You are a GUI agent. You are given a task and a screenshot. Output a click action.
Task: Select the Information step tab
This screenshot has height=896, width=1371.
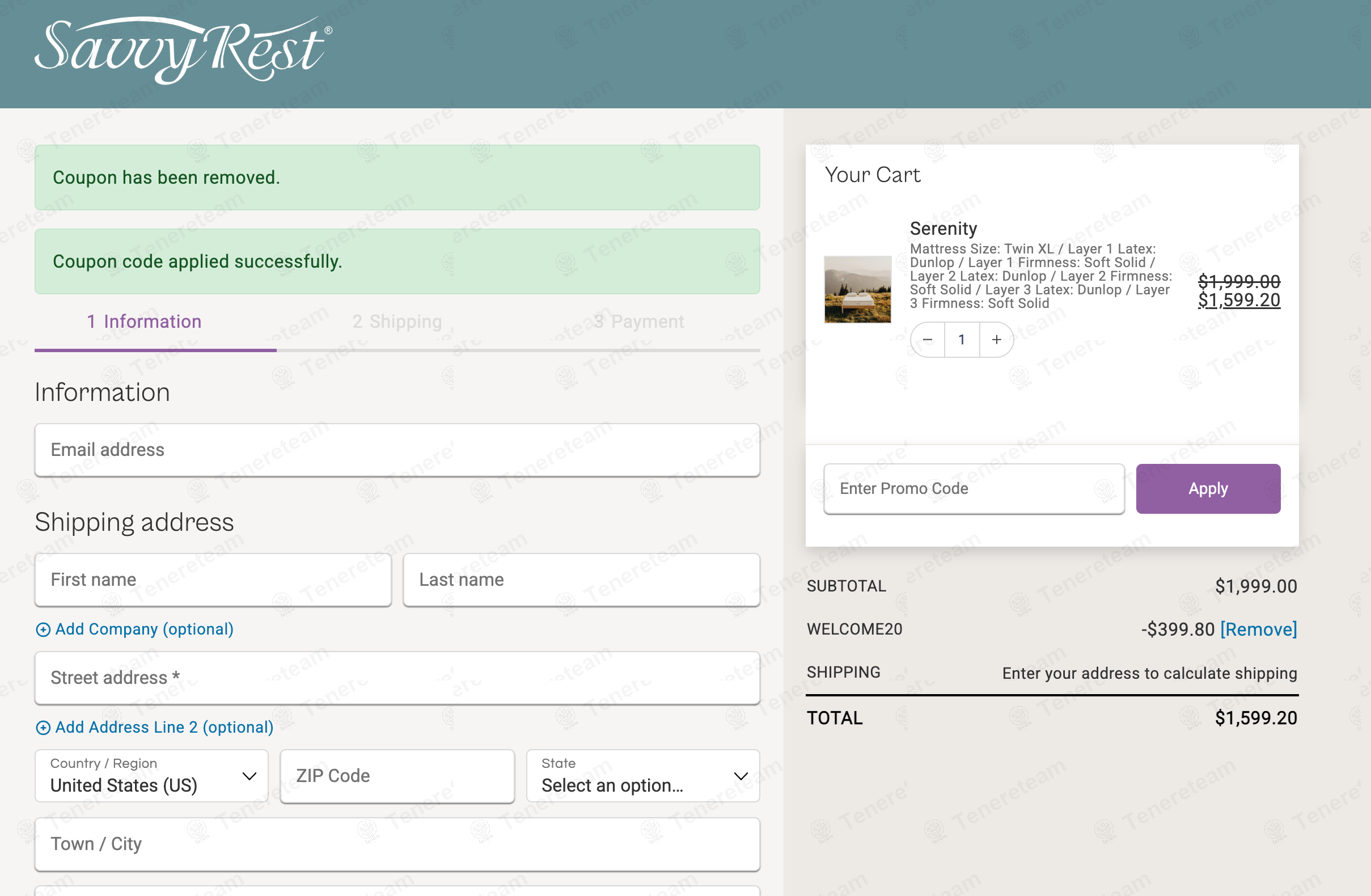[x=144, y=322]
